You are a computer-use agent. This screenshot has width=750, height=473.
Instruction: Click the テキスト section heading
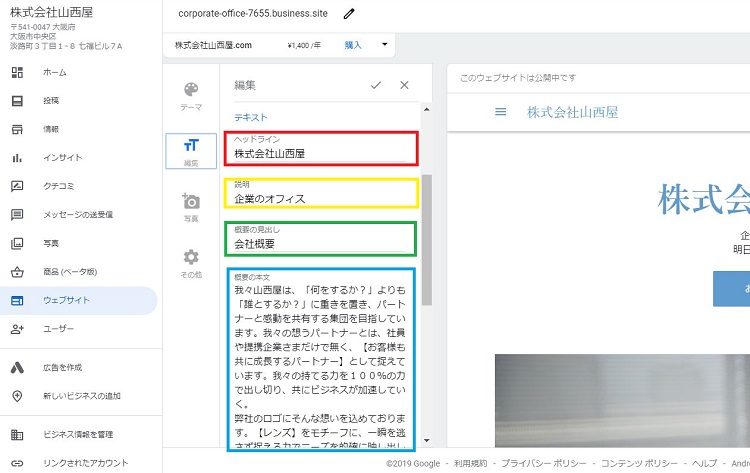point(251,117)
